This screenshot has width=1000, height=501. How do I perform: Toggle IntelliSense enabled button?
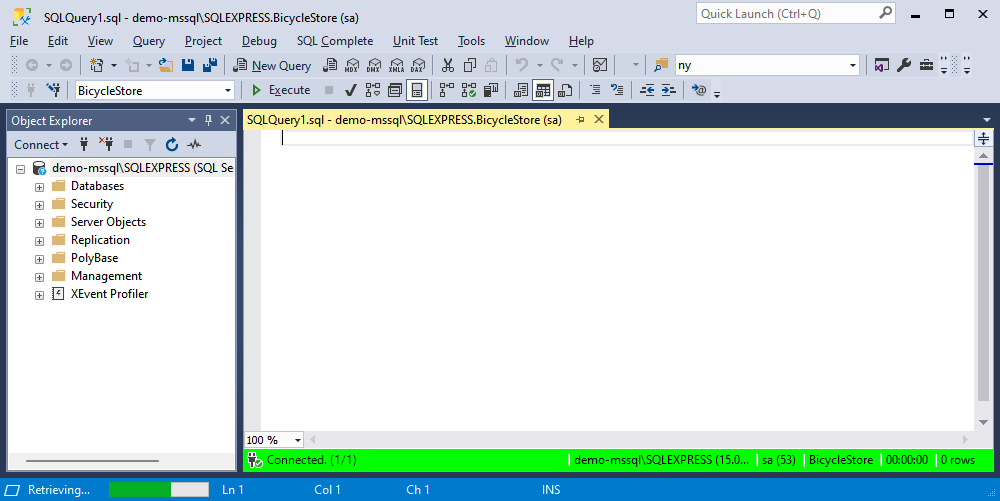416,90
